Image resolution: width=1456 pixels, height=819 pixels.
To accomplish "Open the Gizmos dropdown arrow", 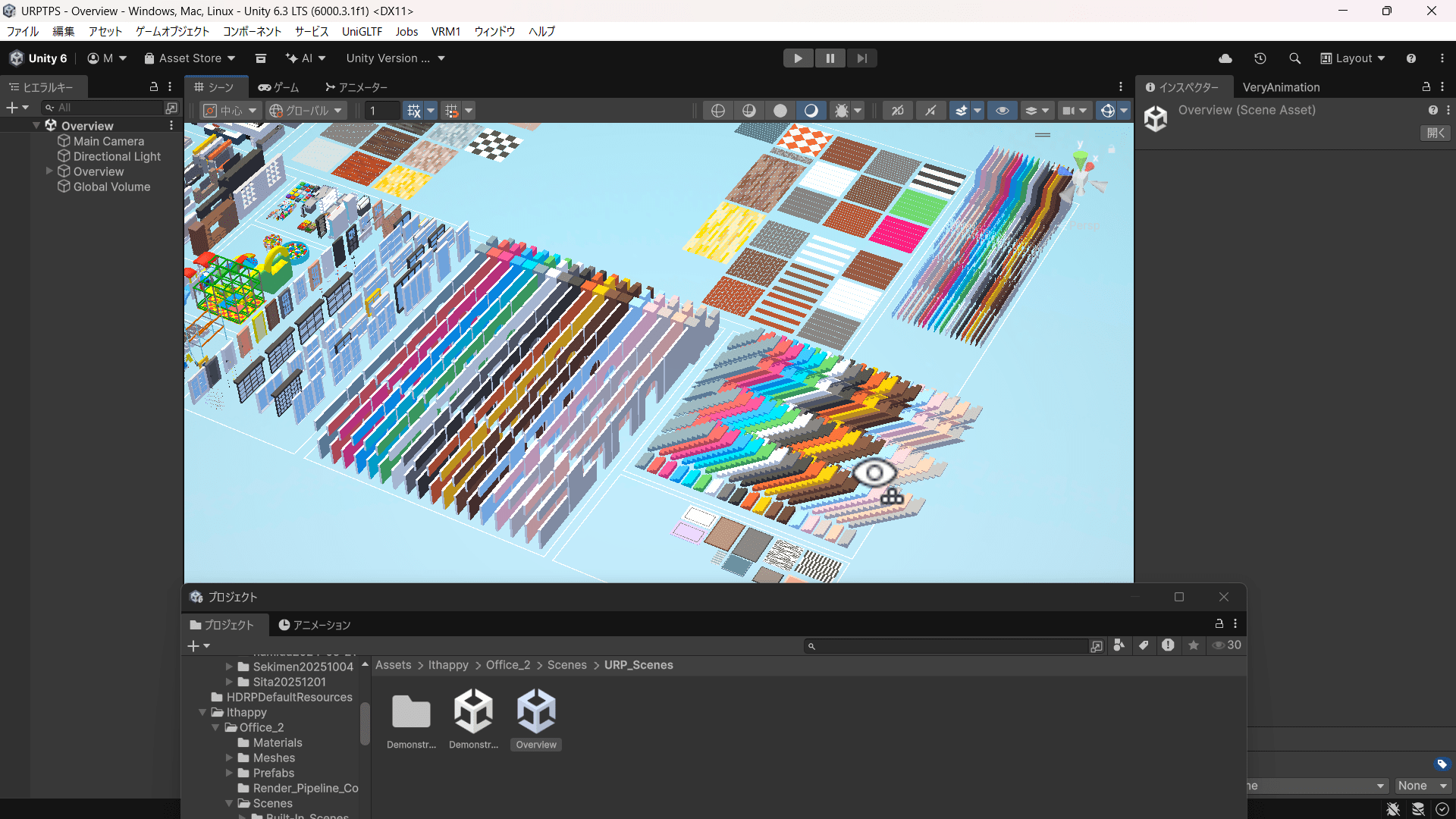I will pyautogui.click(x=1124, y=111).
